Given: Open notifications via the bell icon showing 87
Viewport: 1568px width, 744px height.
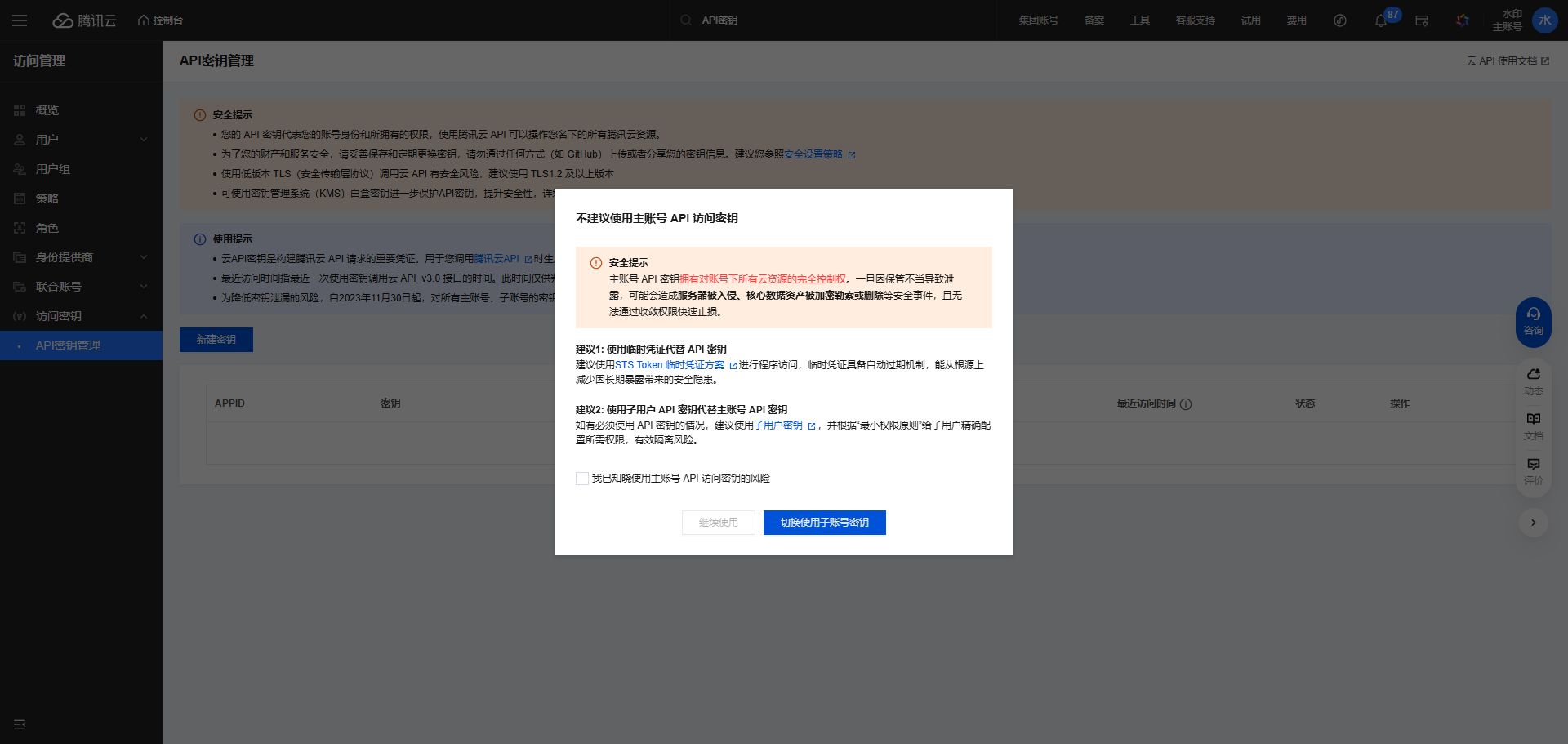Looking at the screenshot, I should (x=1380, y=20).
